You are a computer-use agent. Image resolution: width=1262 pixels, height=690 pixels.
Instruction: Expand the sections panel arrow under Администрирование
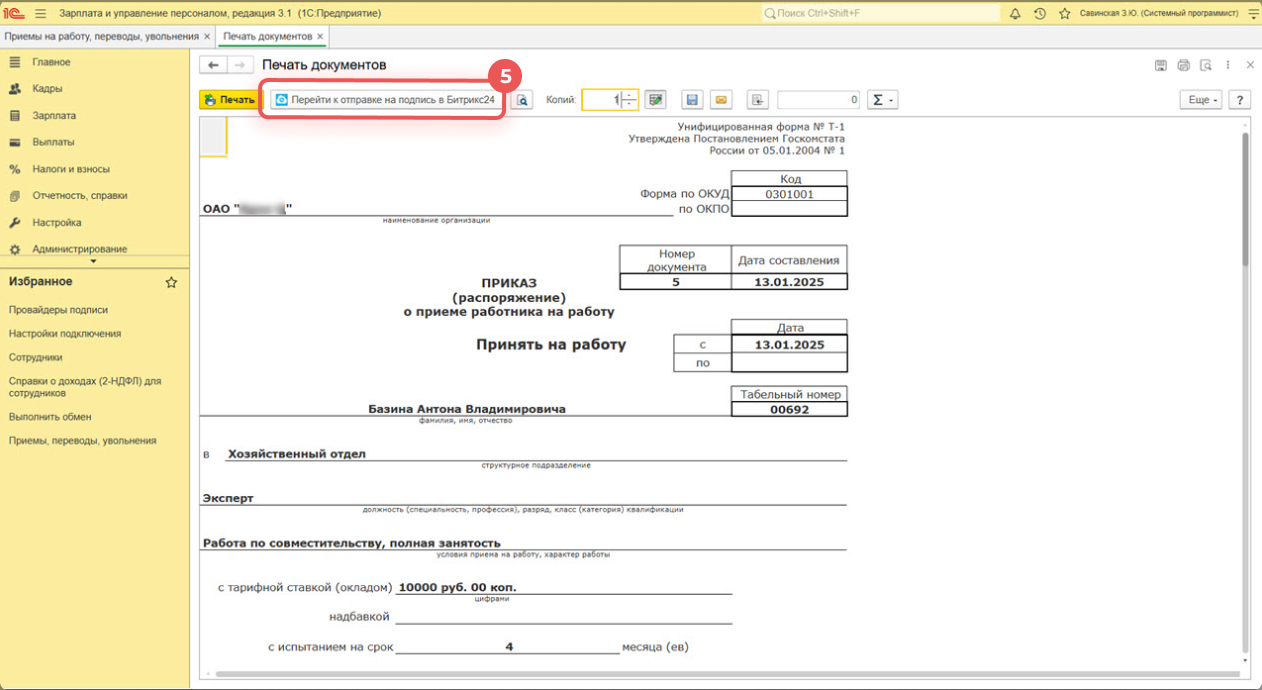(94, 261)
